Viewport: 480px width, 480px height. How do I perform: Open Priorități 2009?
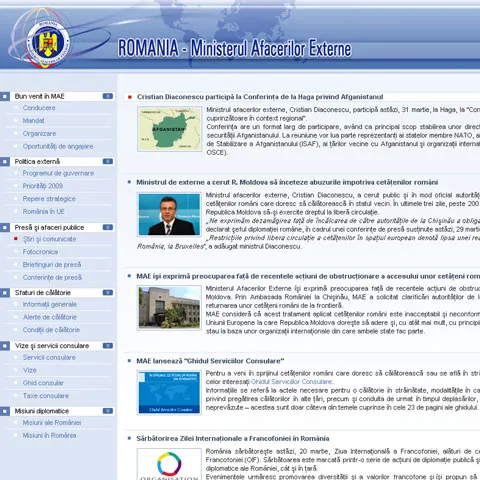click(x=43, y=186)
